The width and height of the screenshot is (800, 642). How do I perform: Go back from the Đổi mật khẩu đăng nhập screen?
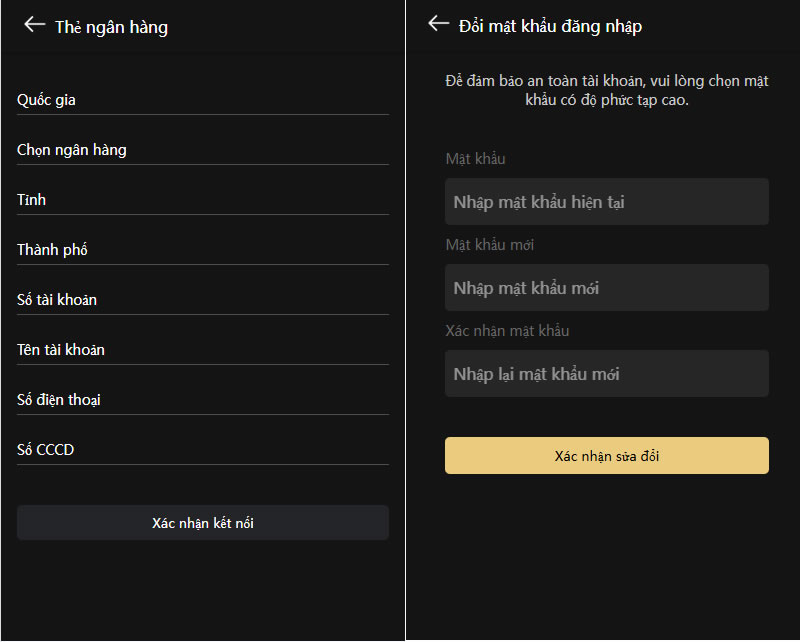[438, 24]
